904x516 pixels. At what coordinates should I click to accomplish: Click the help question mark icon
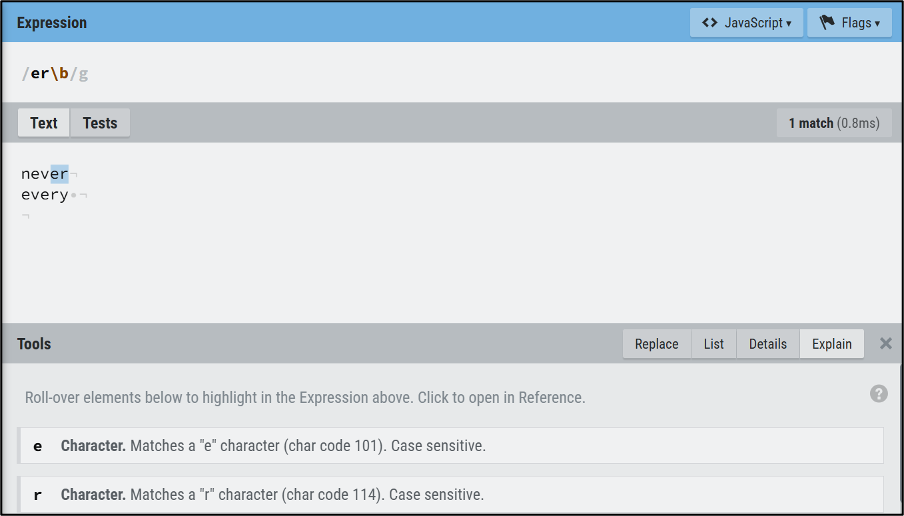tap(879, 394)
